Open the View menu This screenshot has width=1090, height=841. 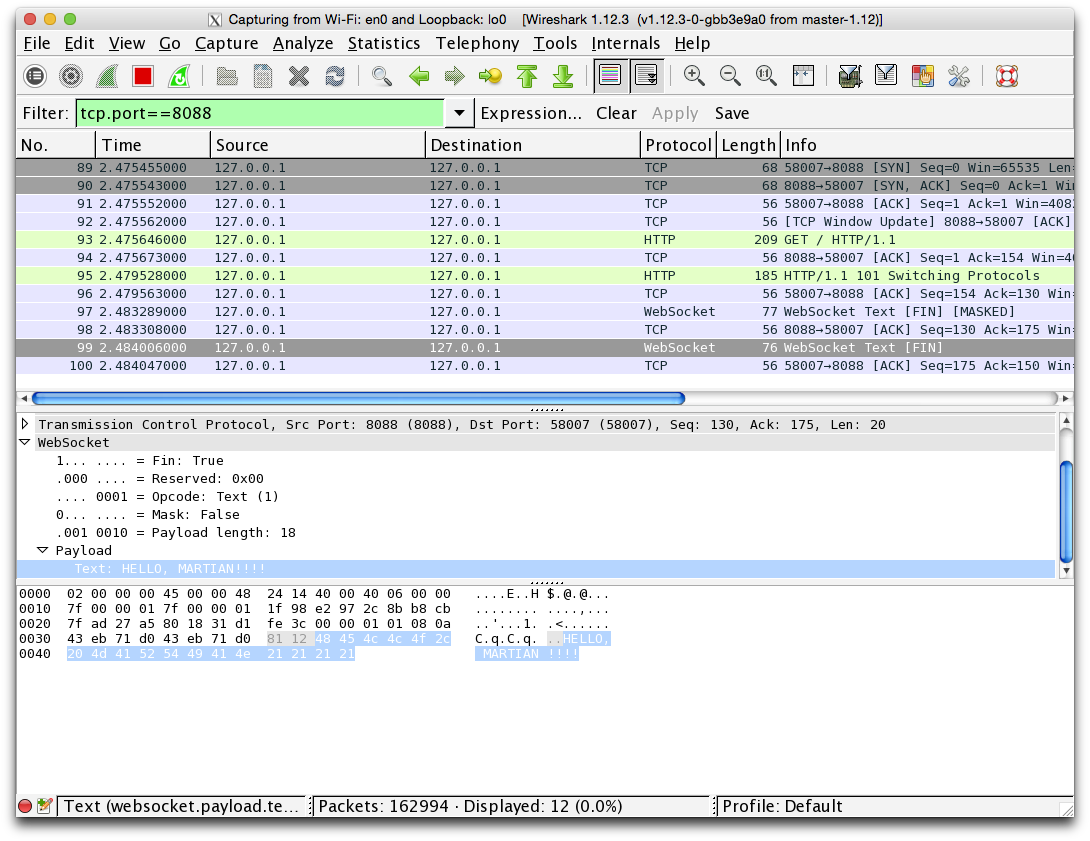tap(127, 43)
